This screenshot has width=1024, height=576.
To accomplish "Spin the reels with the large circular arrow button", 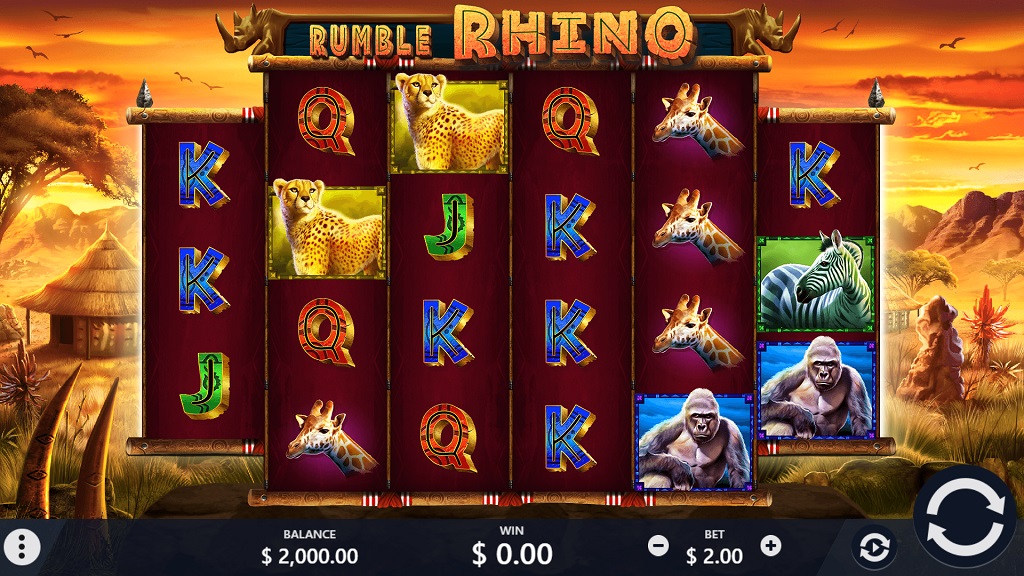I will [965, 515].
